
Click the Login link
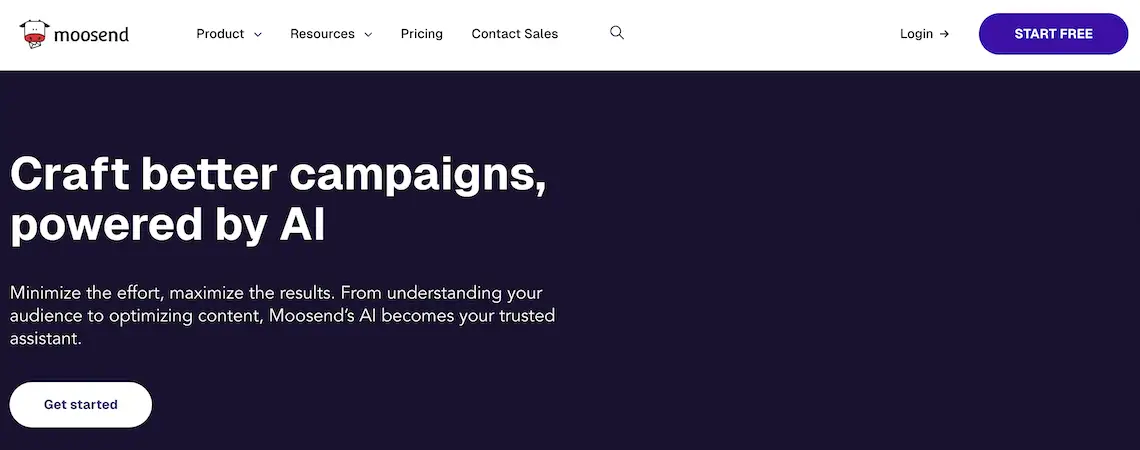click(x=916, y=34)
